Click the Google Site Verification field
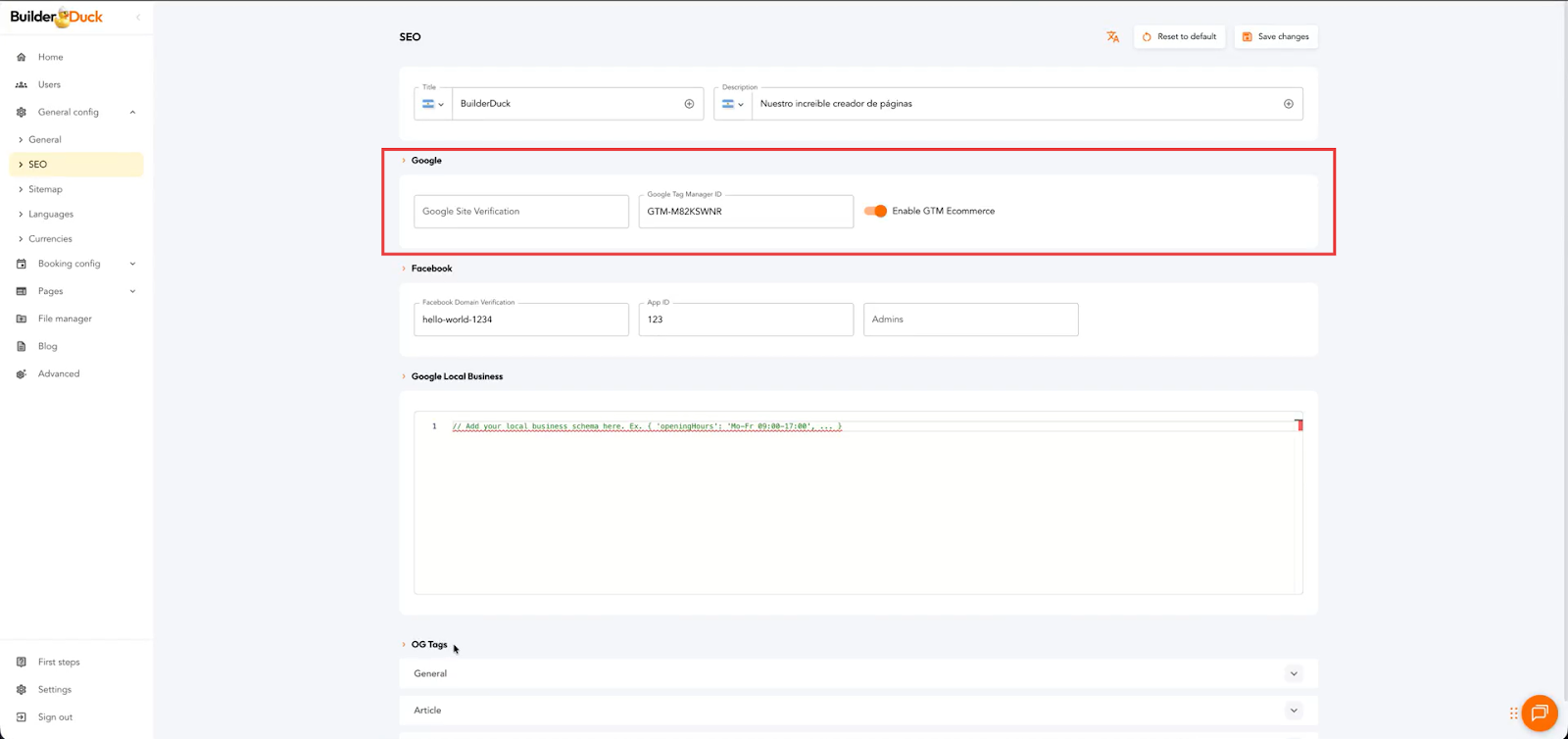1568x739 pixels. 520,212
